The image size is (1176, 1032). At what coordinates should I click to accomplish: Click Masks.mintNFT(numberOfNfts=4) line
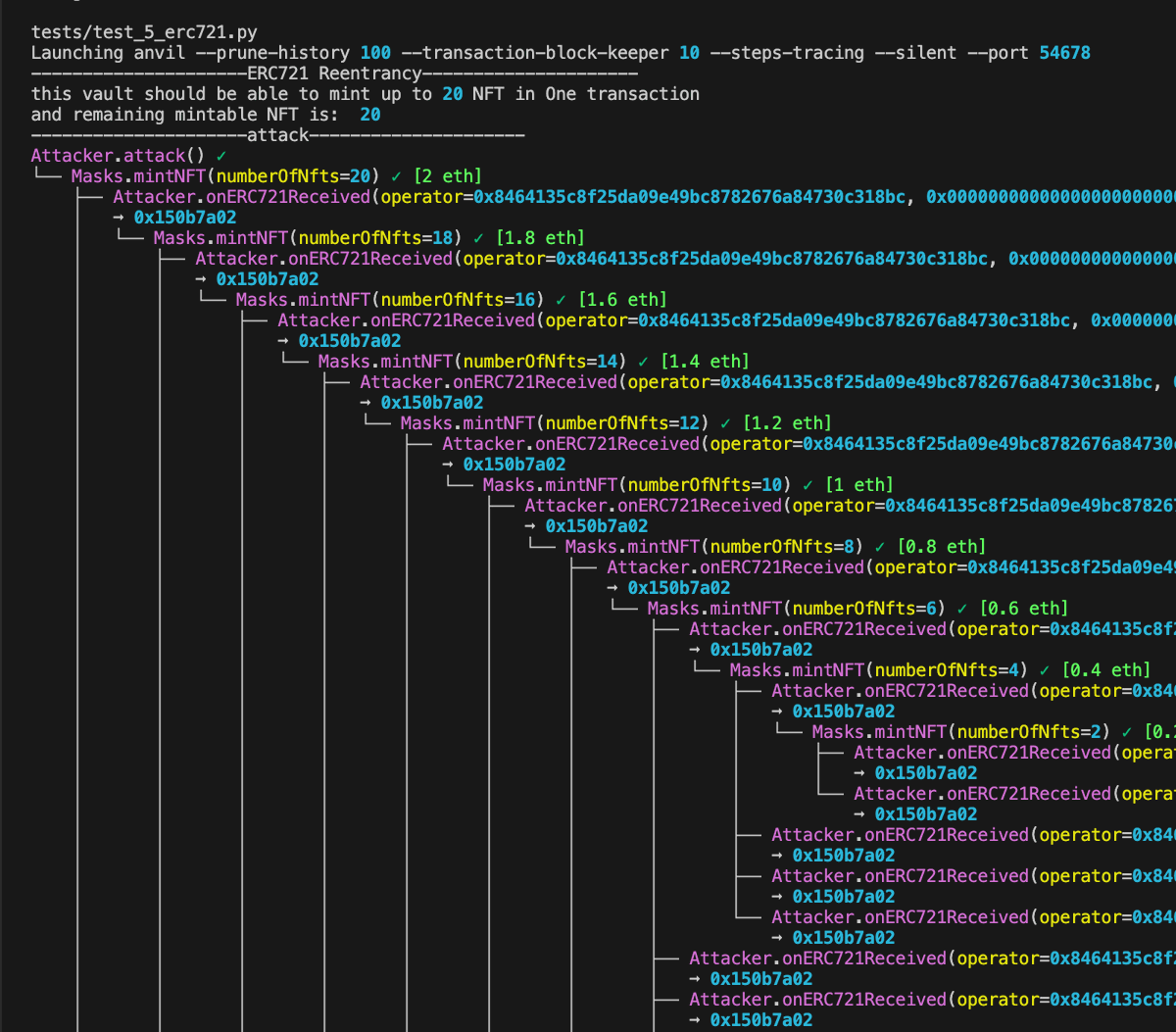tap(940, 670)
